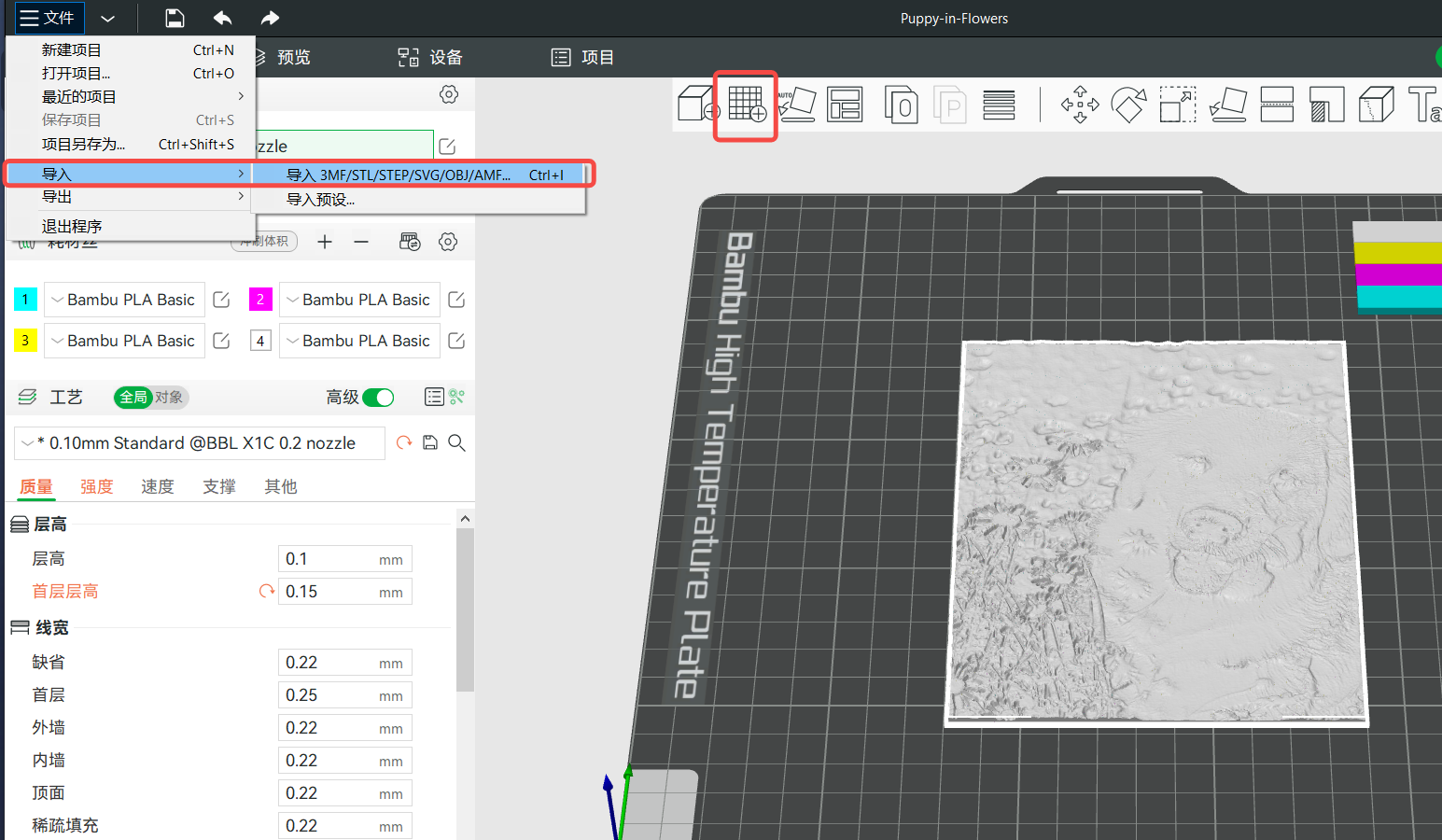Edit filament 4 preset pencil icon
Image resolution: width=1442 pixels, height=840 pixels.
(456, 341)
